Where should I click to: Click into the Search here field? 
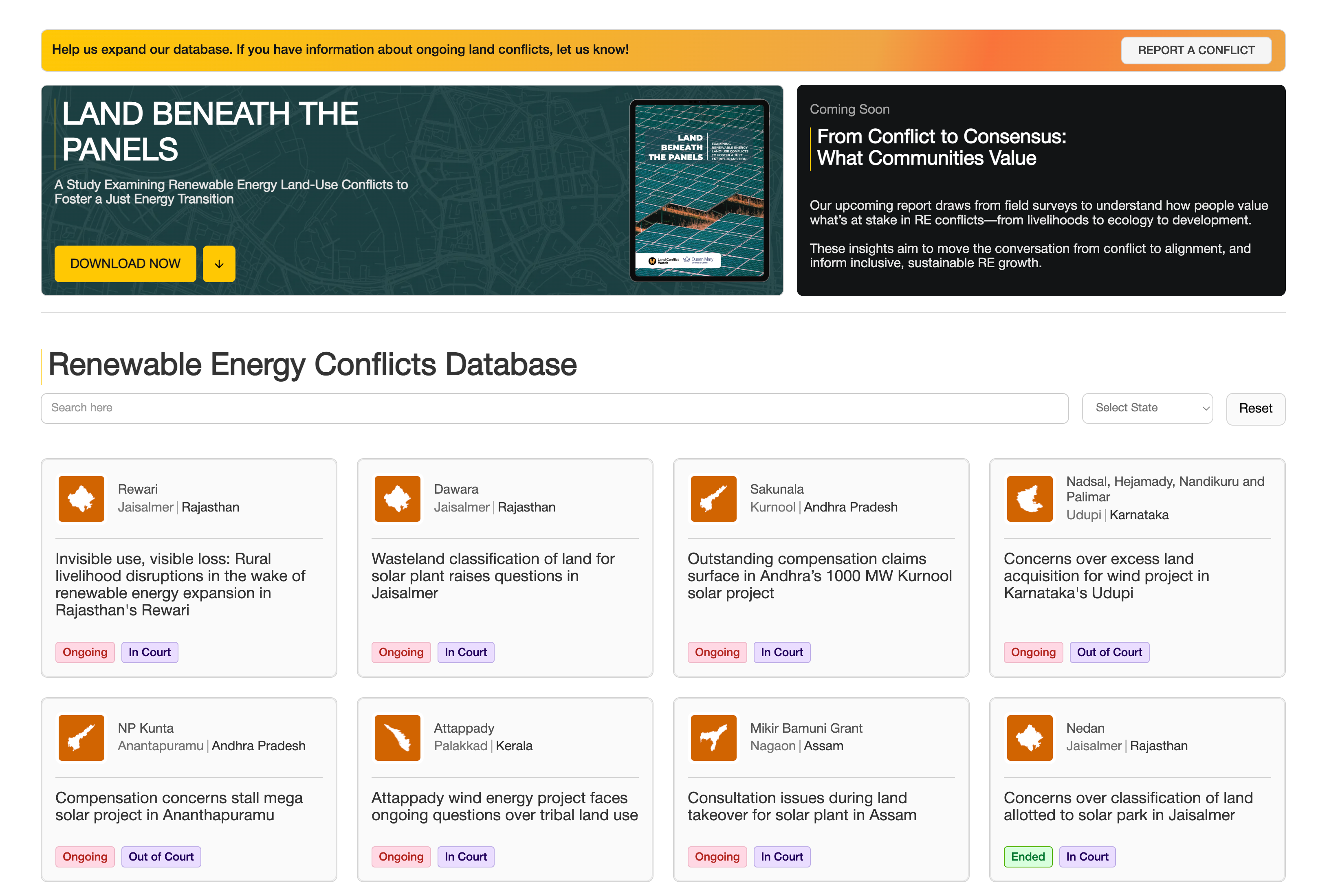tap(554, 408)
